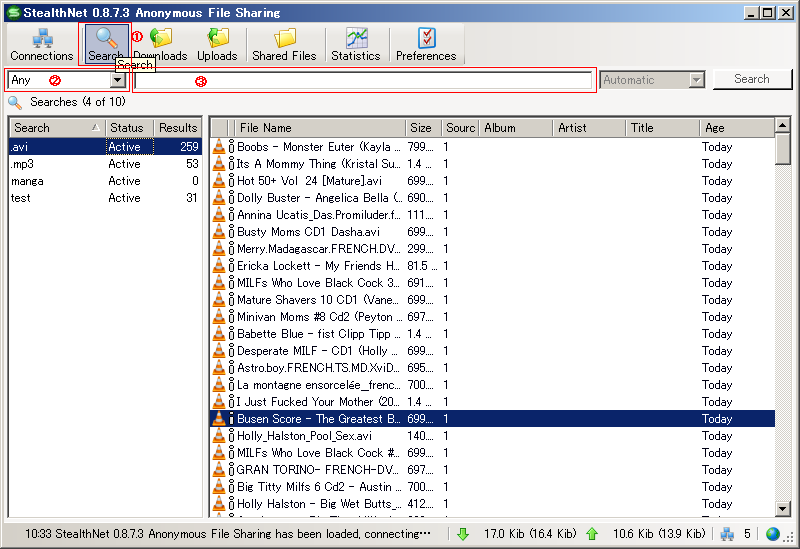Click the Searches magnifier icon label

point(15,103)
